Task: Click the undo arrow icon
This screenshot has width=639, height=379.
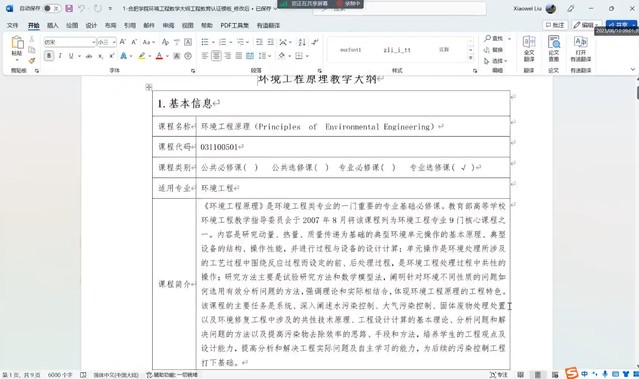Action: pos(82,8)
